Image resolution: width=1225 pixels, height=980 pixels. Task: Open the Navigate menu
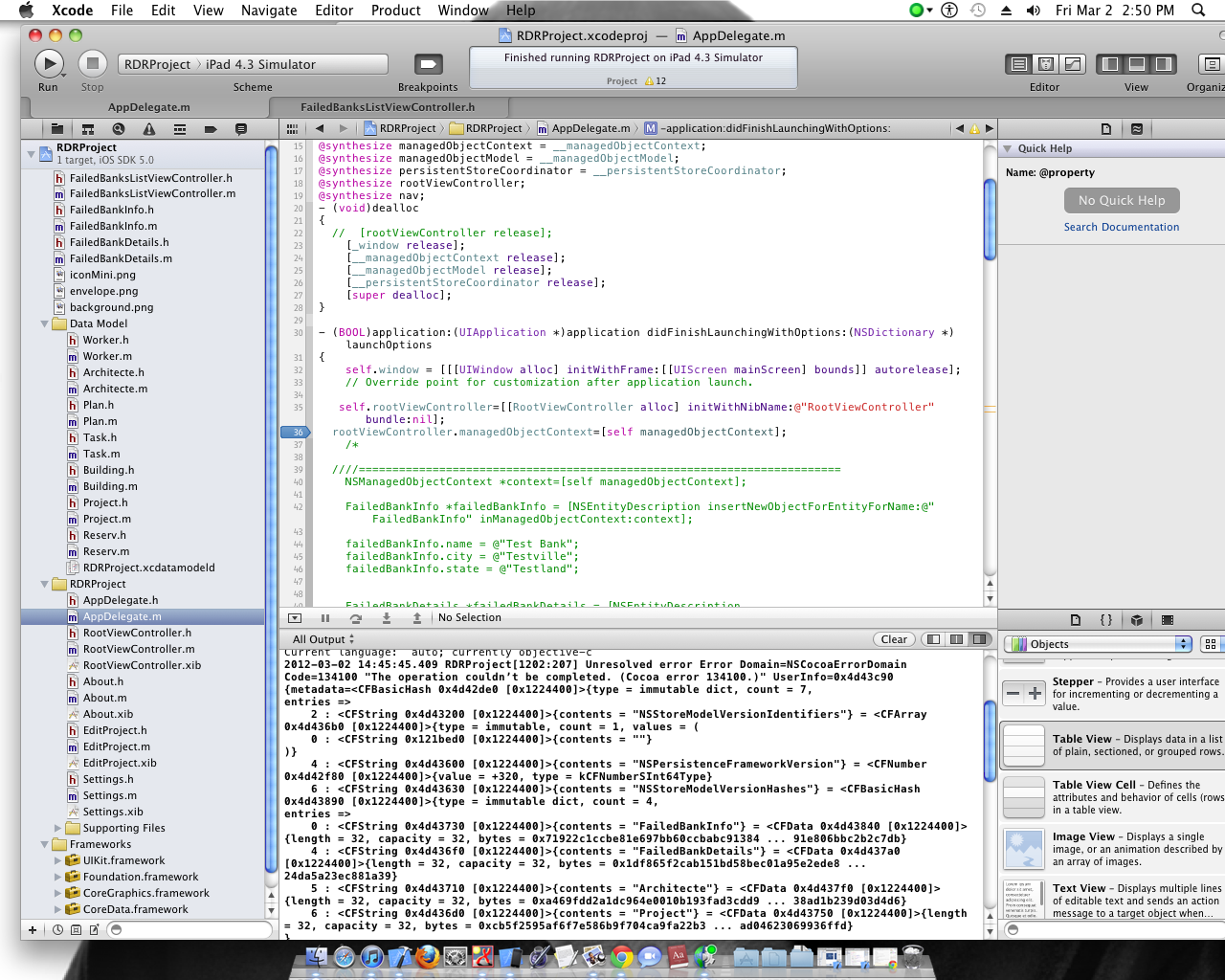(269, 11)
